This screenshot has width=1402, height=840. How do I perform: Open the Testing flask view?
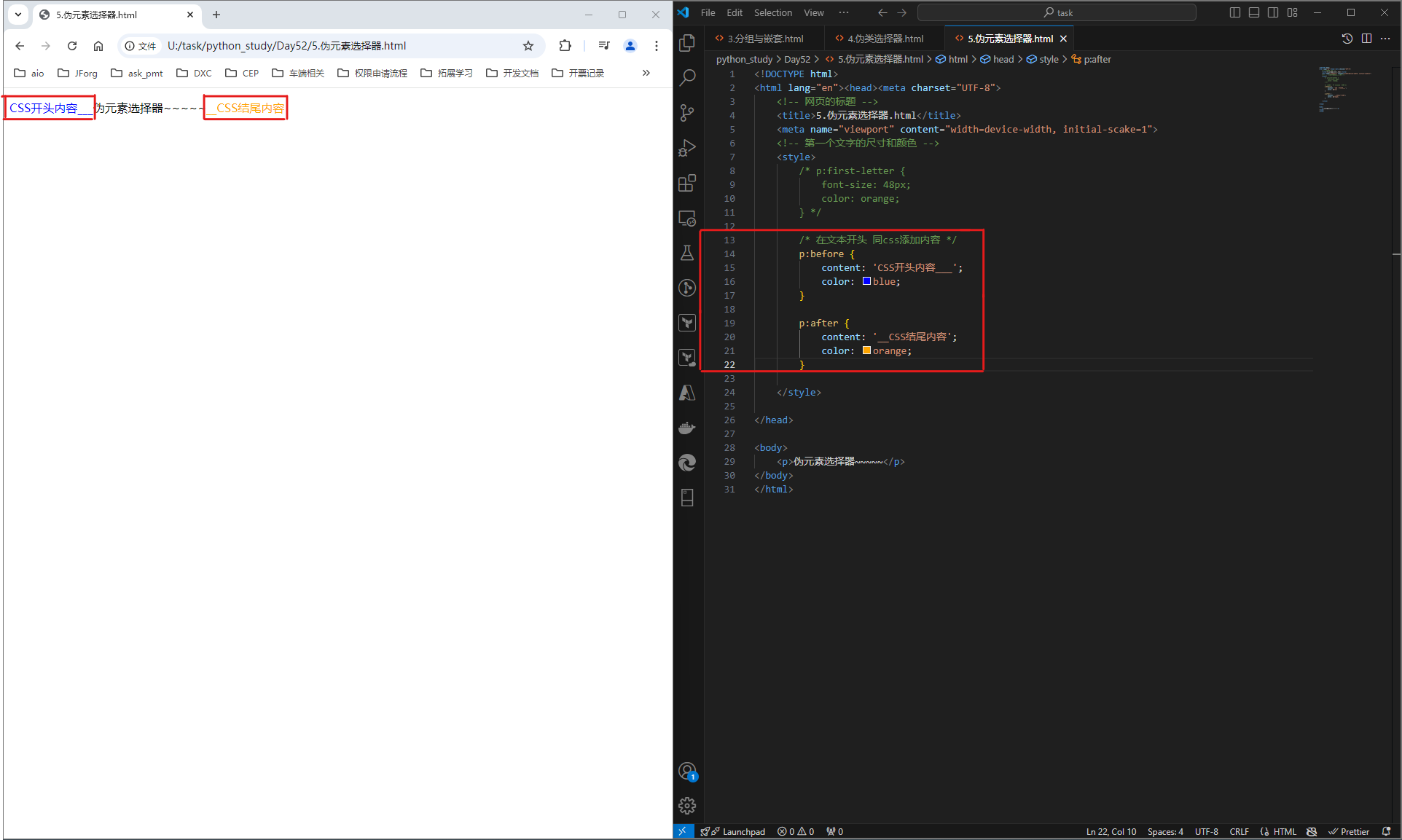click(686, 253)
